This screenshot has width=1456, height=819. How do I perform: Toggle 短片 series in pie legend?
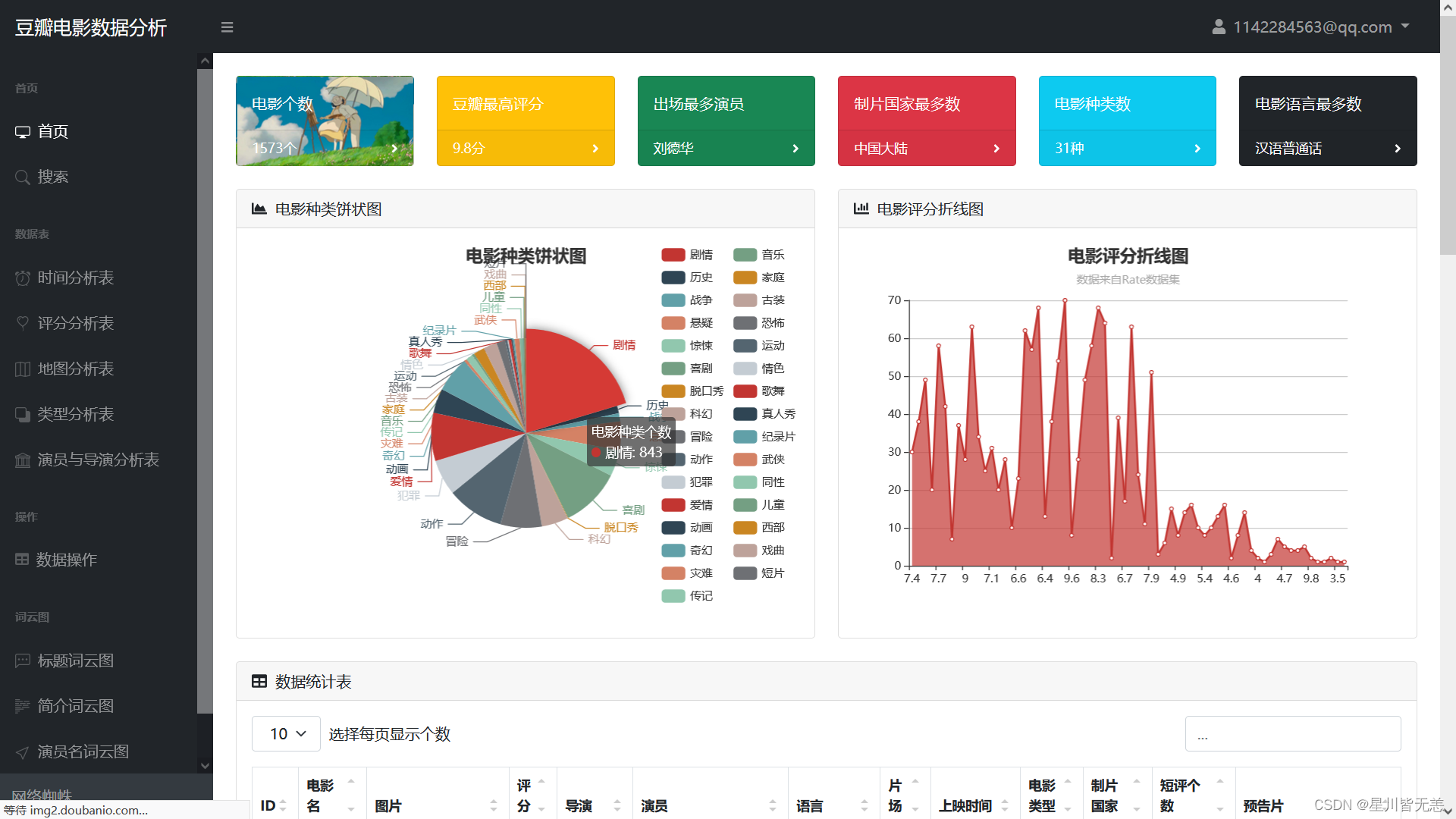759,573
